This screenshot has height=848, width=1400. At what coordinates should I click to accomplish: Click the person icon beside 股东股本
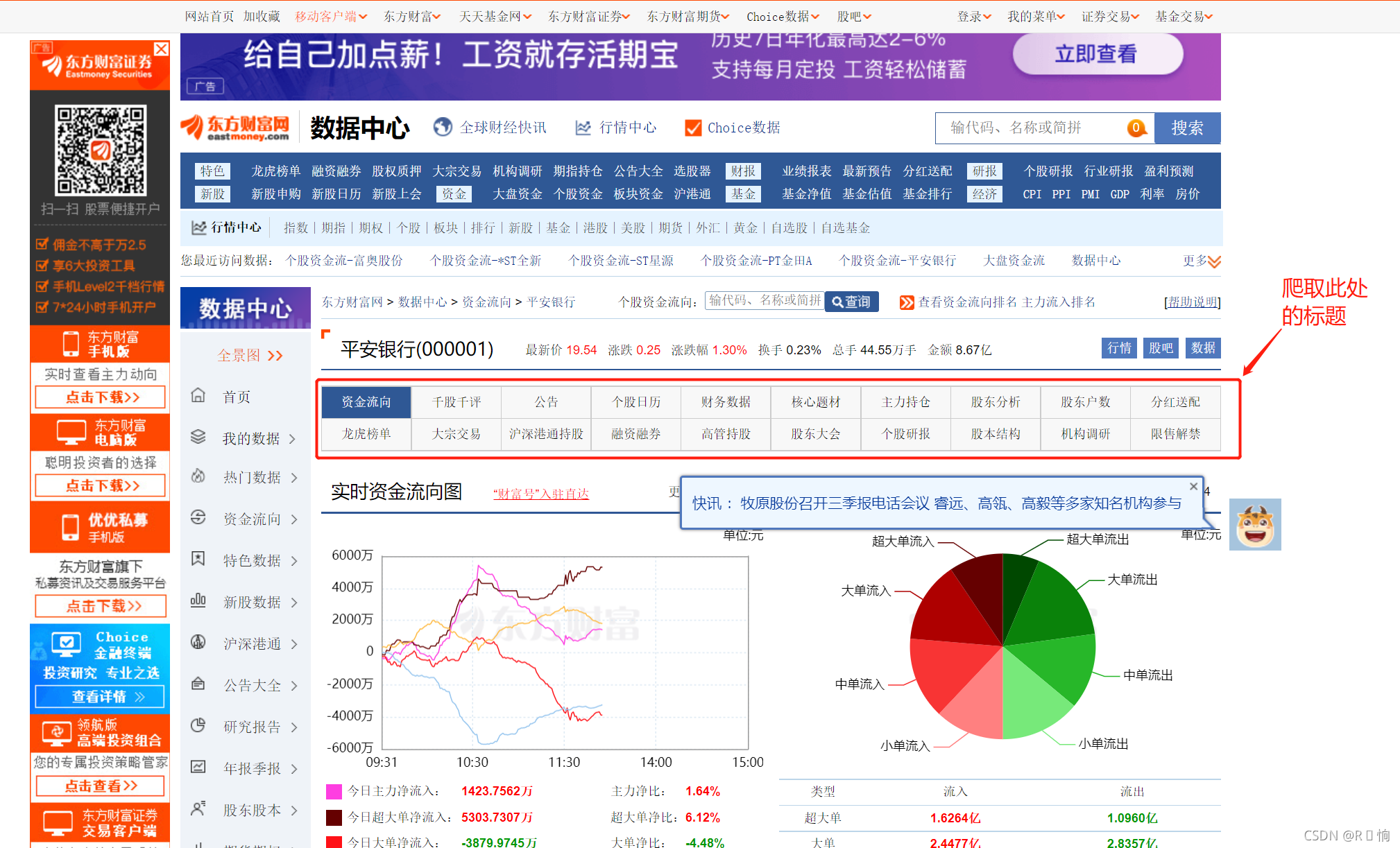pyautogui.click(x=198, y=808)
